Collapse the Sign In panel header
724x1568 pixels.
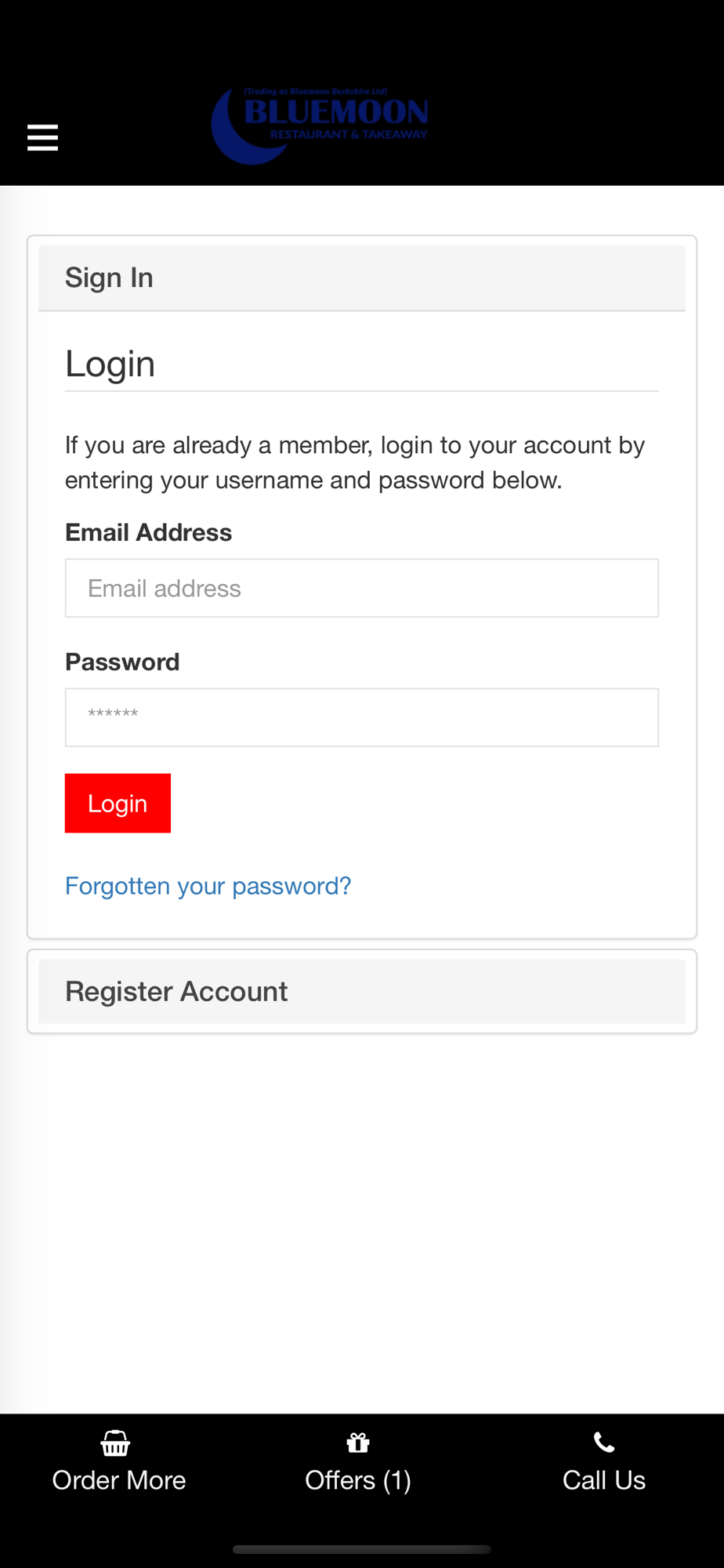pyautogui.click(x=362, y=278)
